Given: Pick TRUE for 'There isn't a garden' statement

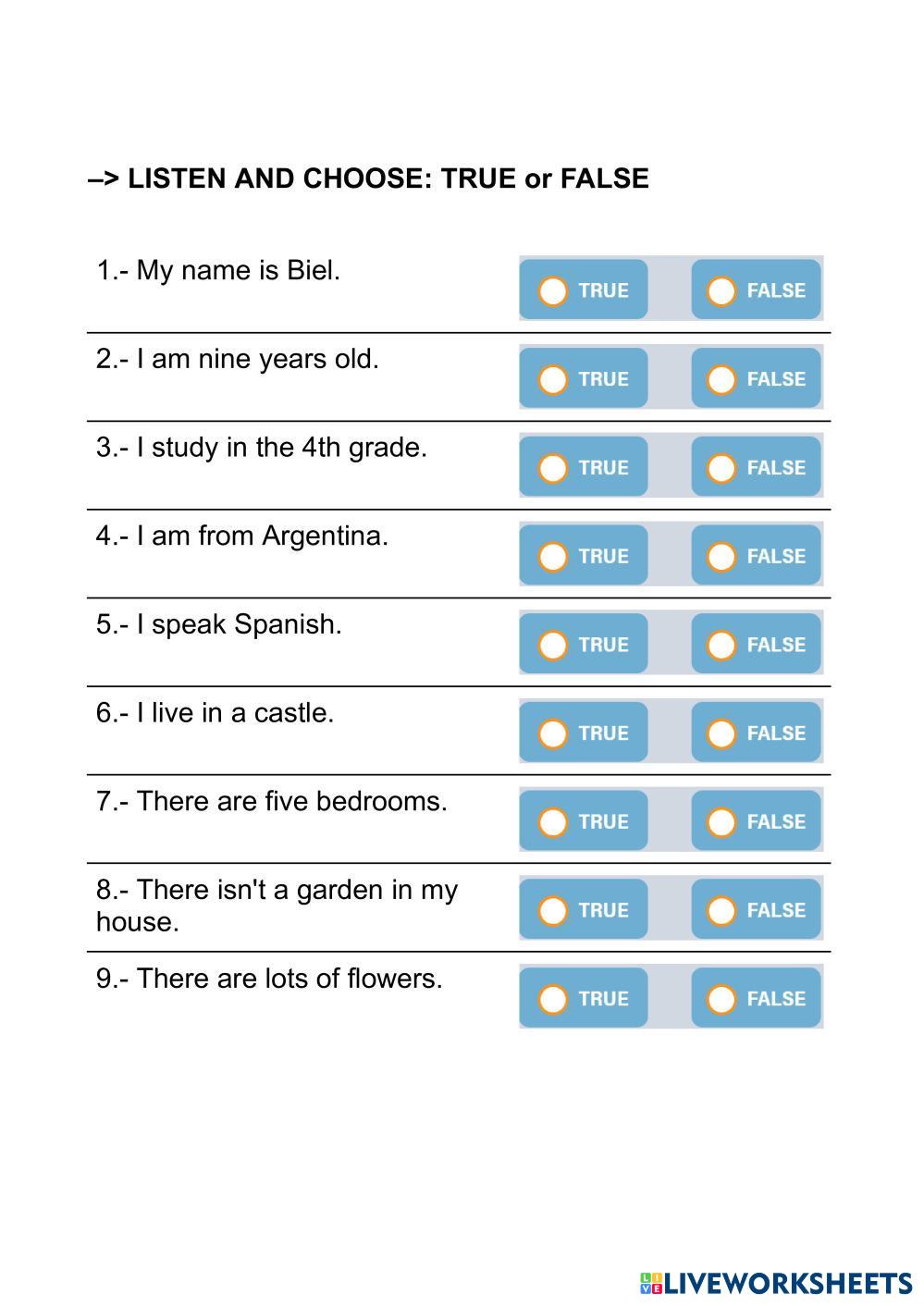Looking at the screenshot, I should click(553, 911).
